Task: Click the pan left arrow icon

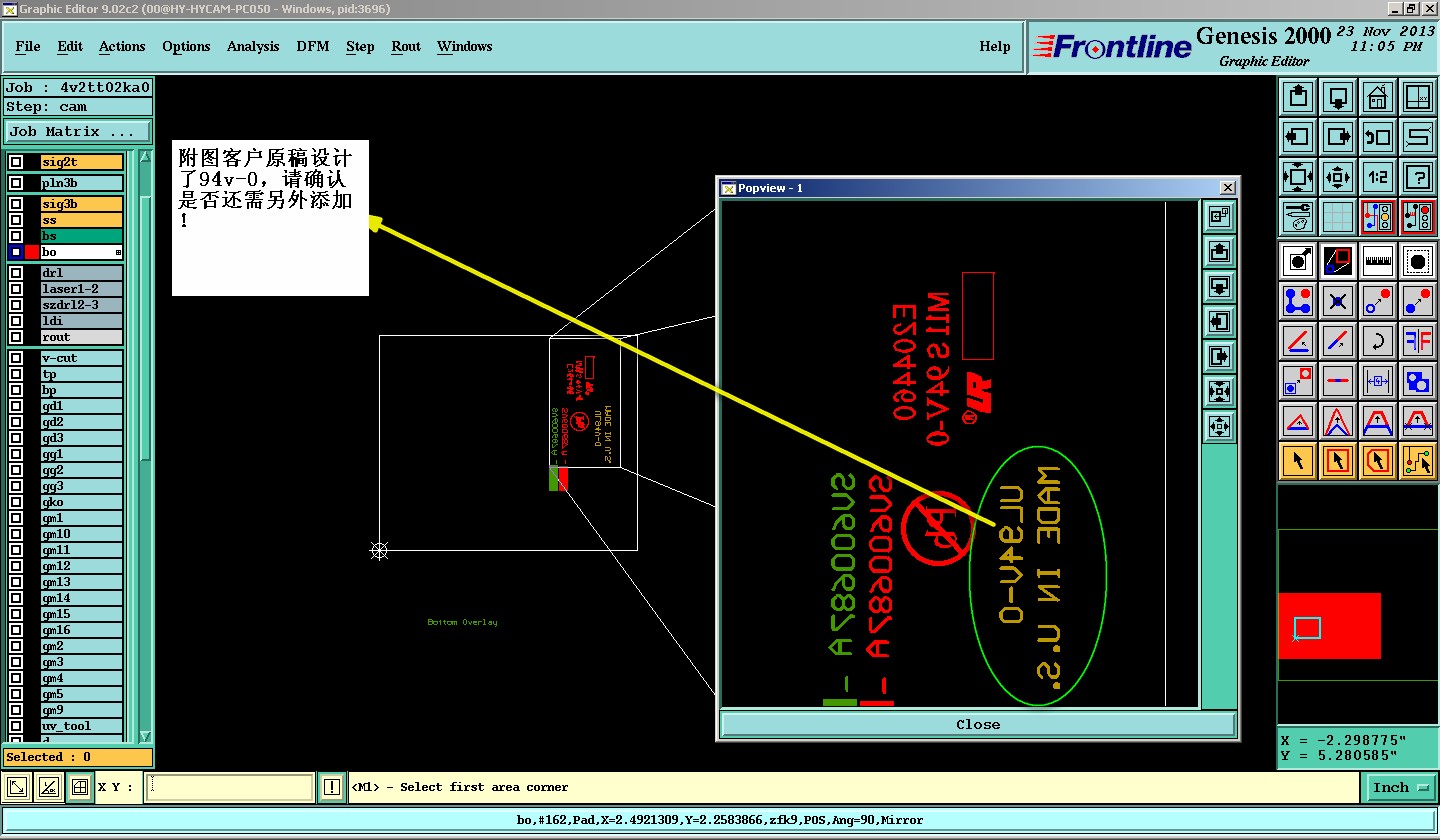Action: [x=1298, y=137]
